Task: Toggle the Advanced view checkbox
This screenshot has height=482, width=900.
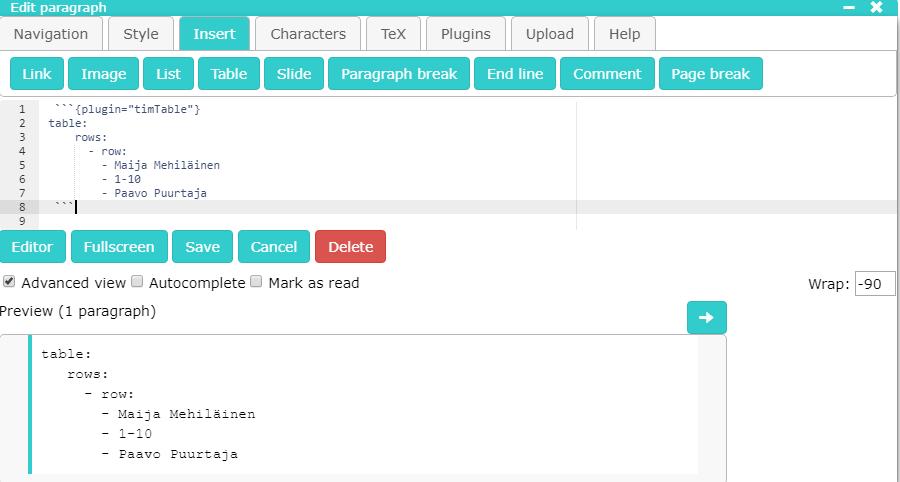Action: click(x=9, y=281)
